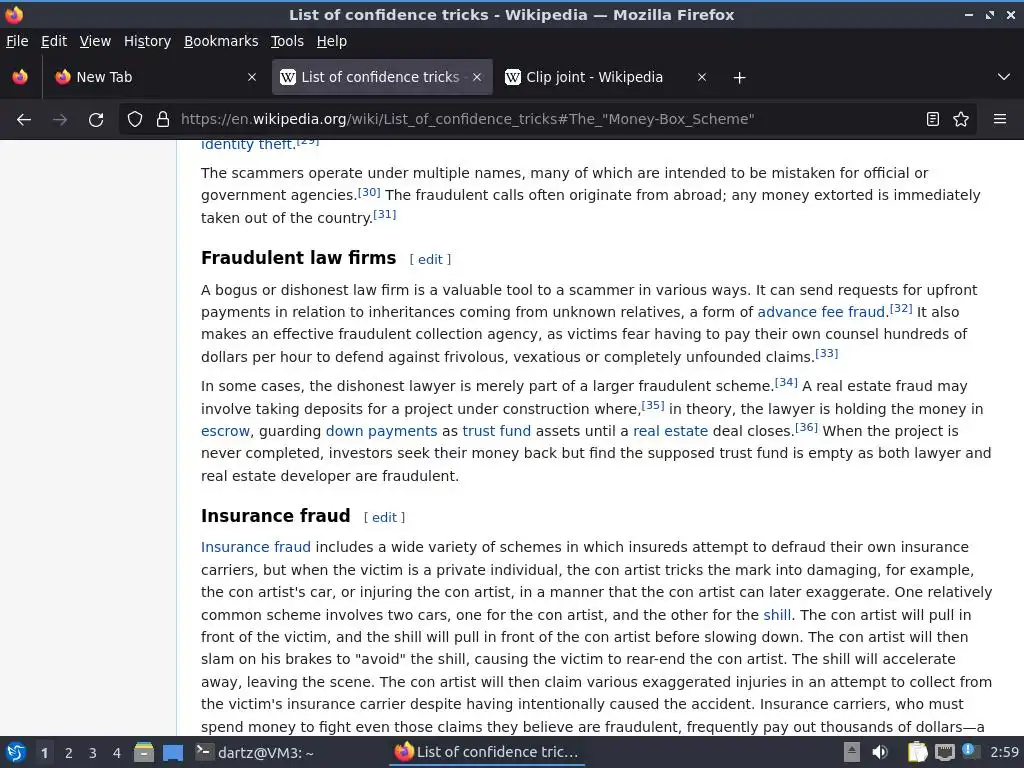Open the volume speaker tray icon
The height and width of the screenshot is (768, 1024).
(x=880, y=752)
